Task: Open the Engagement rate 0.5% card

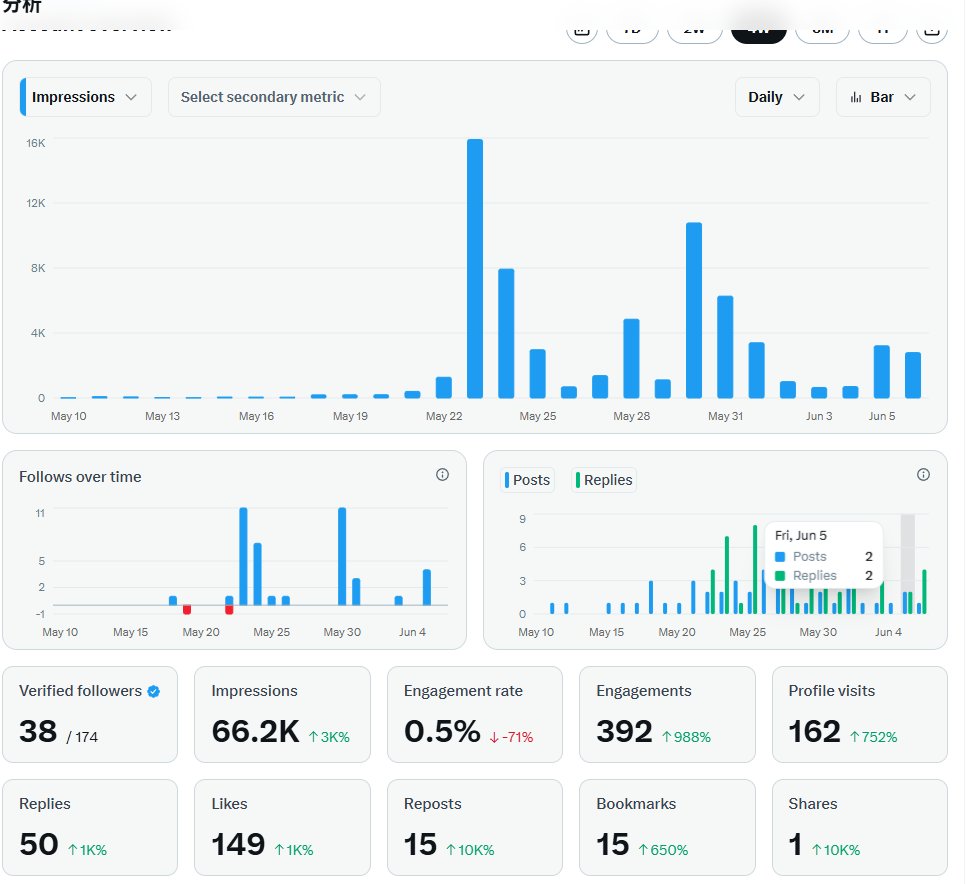Action: click(x=475, y=714)
